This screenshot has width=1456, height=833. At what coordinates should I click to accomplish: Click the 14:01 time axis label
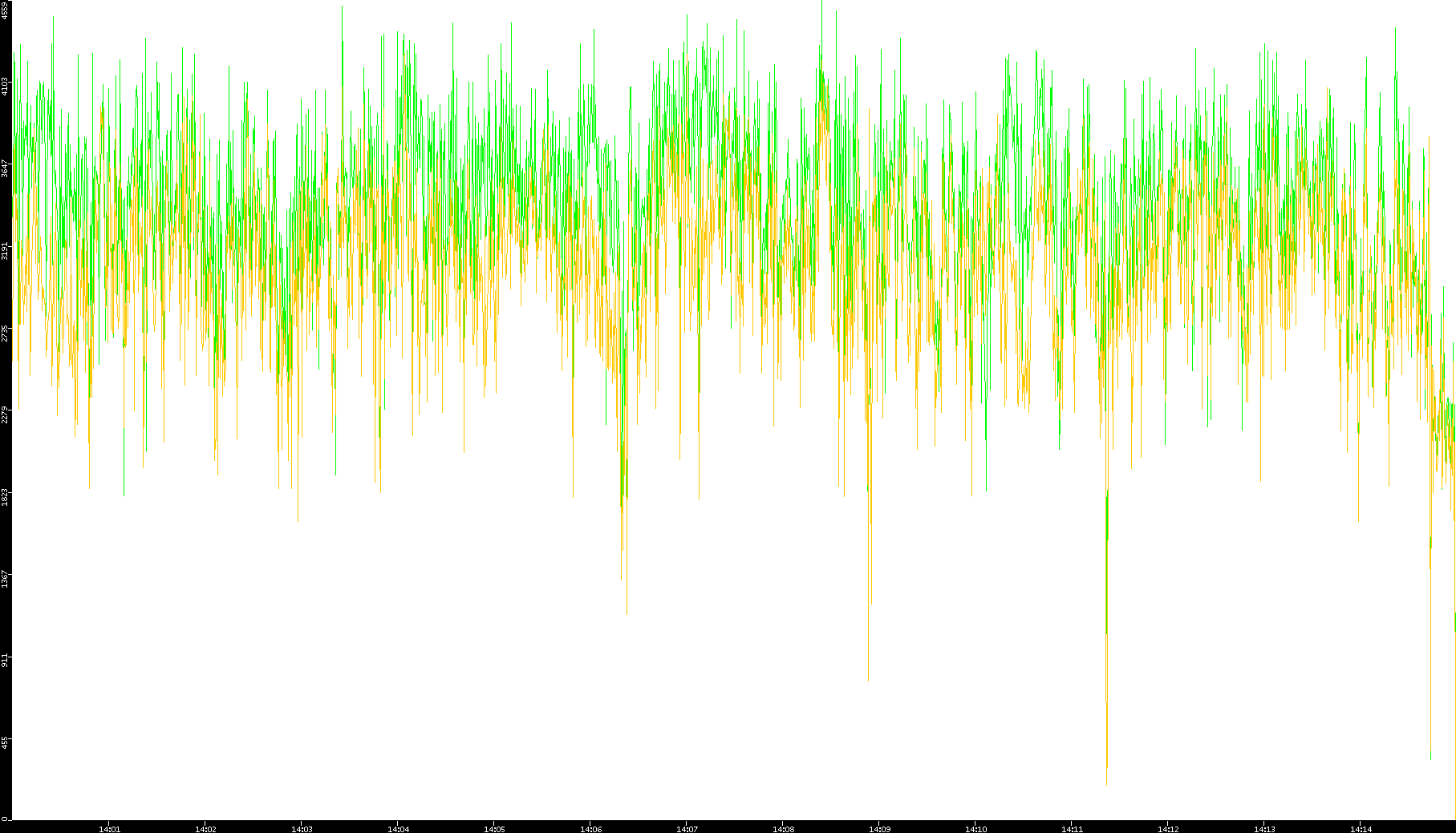(109, 829)
